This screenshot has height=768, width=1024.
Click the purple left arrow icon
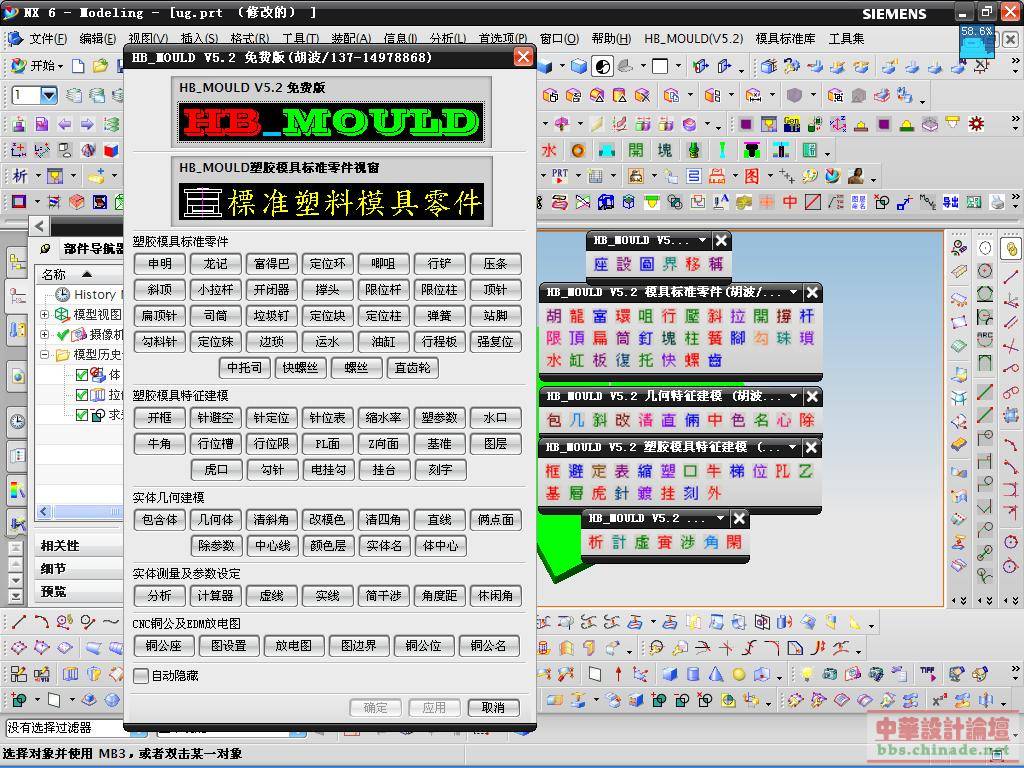coord(65,124)
